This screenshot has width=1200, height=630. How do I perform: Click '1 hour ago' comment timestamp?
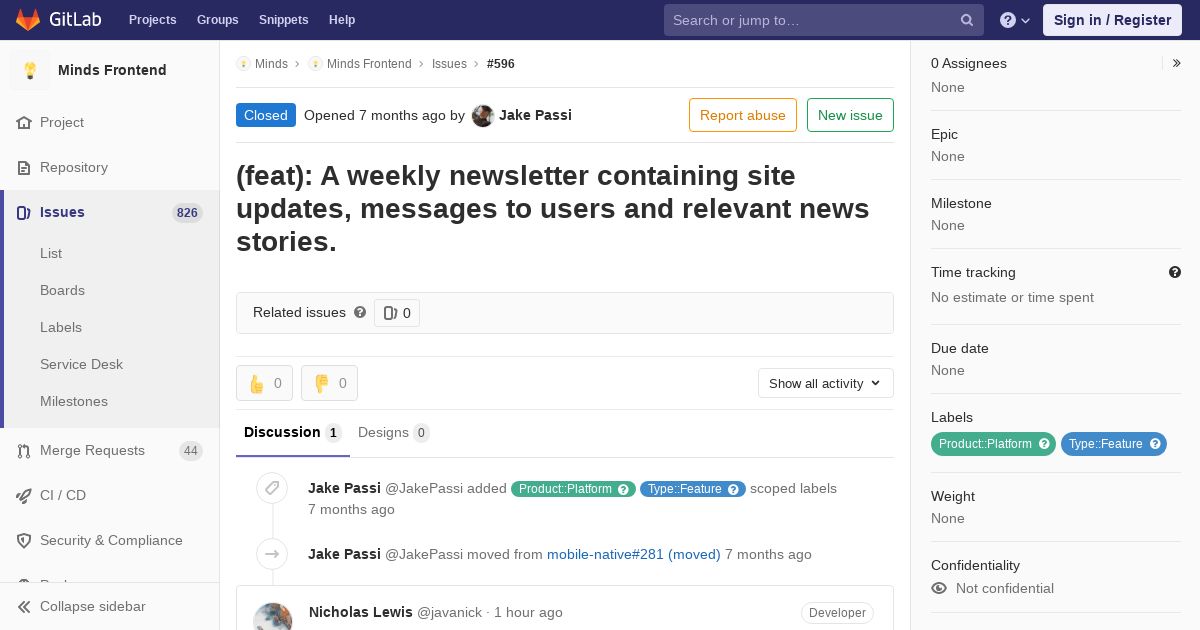pyautogui.click(x=528, y=612)
